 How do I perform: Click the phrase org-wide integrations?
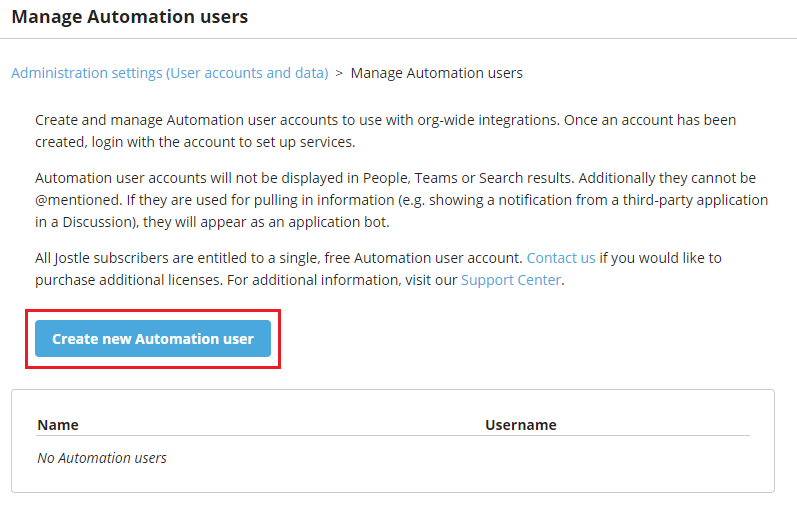487,121
